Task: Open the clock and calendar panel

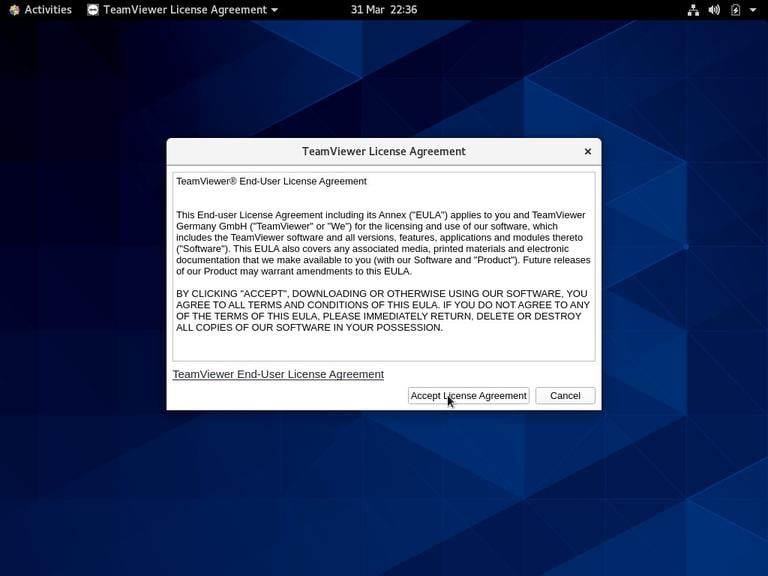Action: [x=384, y=10]
